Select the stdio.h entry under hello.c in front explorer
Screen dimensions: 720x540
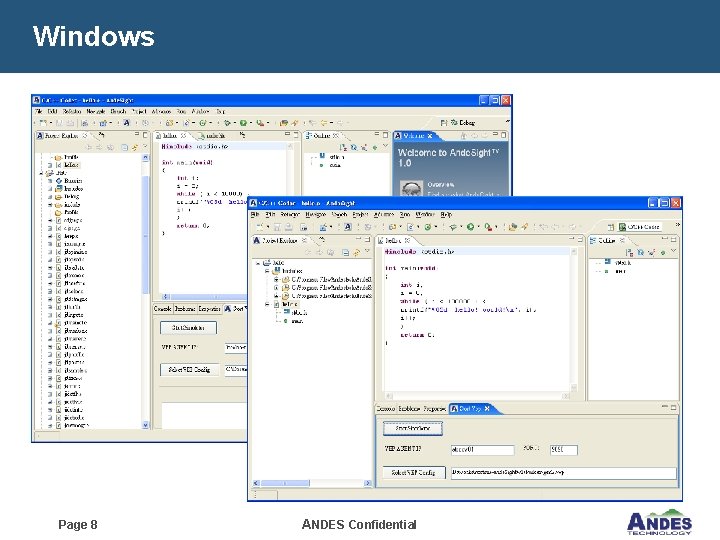295,313
